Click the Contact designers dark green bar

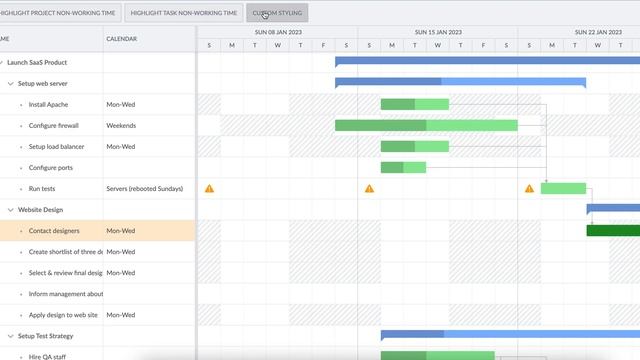click(613, 231)
